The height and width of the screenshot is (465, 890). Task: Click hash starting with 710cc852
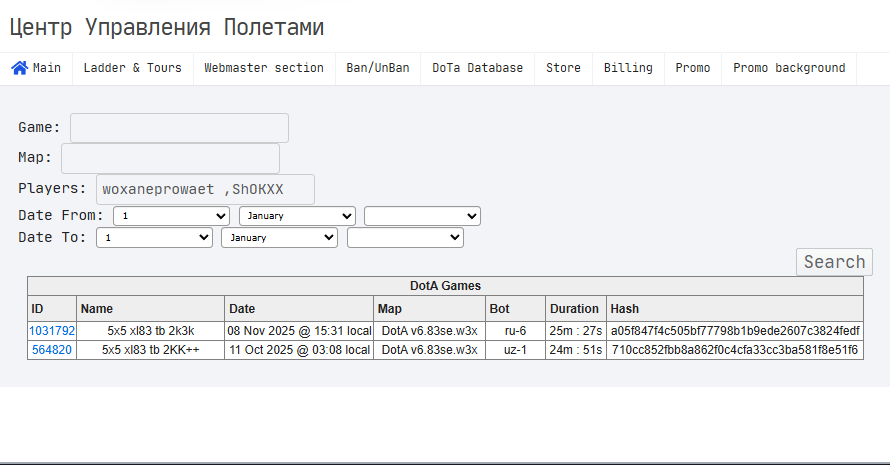[735, 350]
